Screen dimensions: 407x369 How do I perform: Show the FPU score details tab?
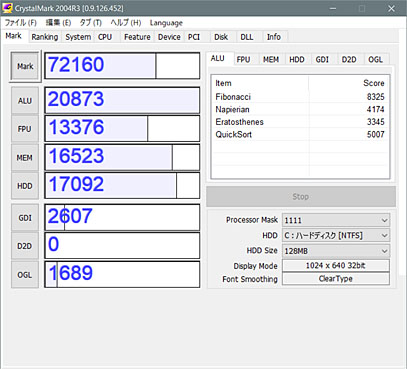[x=243, y=59]
